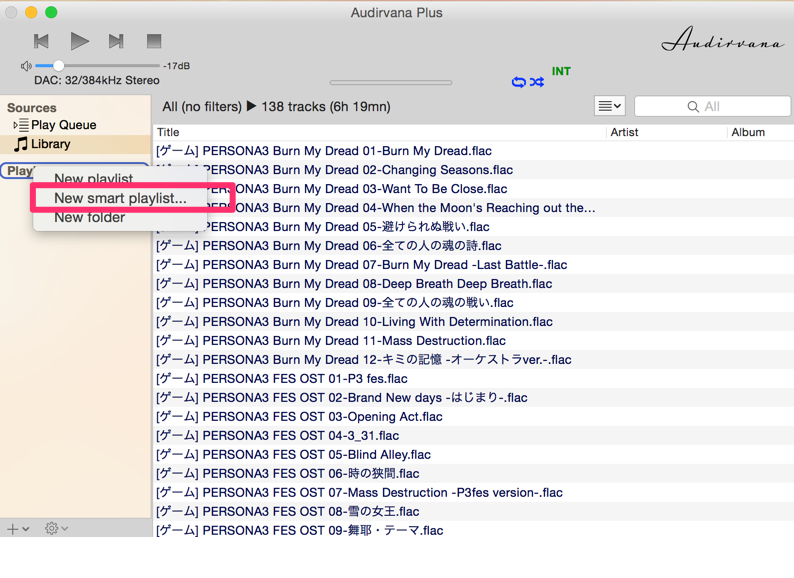Click the Audirvana logo
This screenshot has height=578, width=794.
point(723,39)
